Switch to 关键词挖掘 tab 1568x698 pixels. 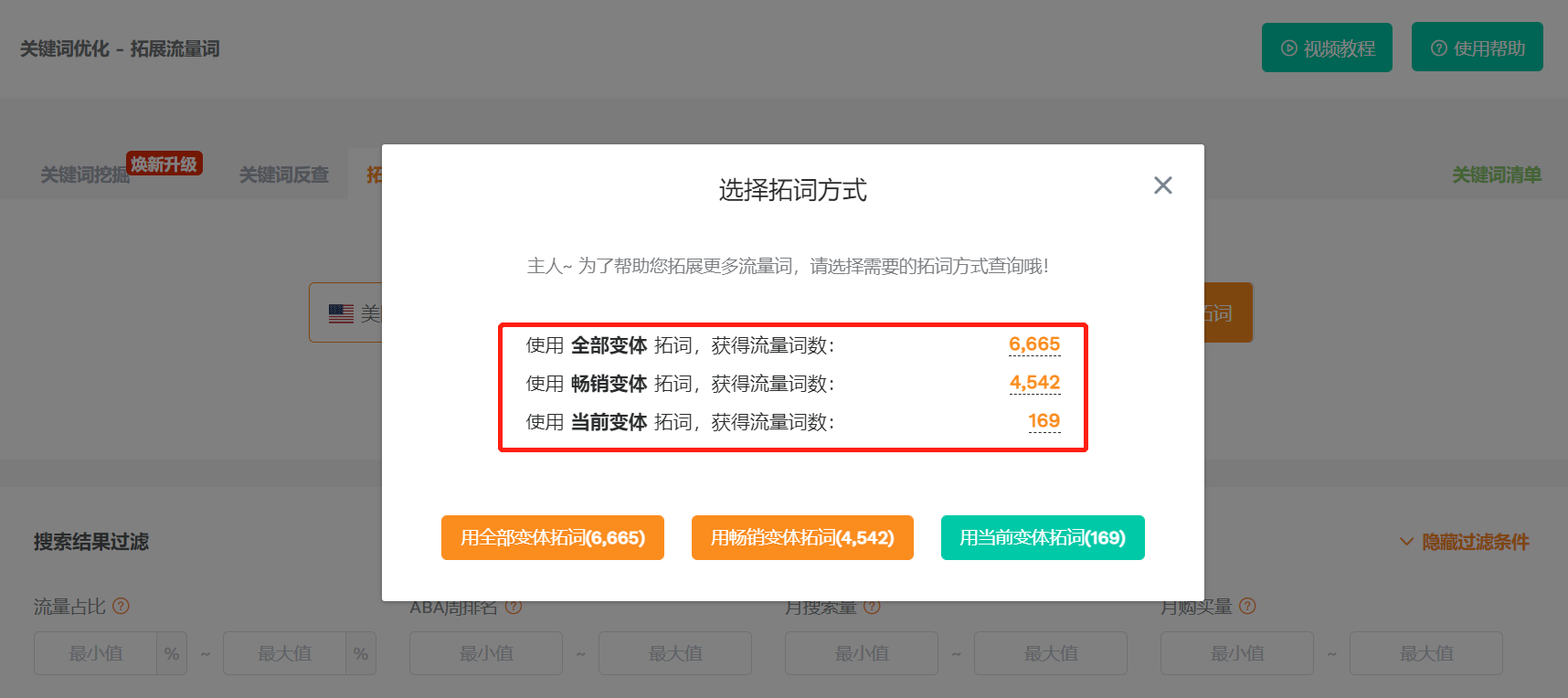pyautogui.click(x=85, y=174)
